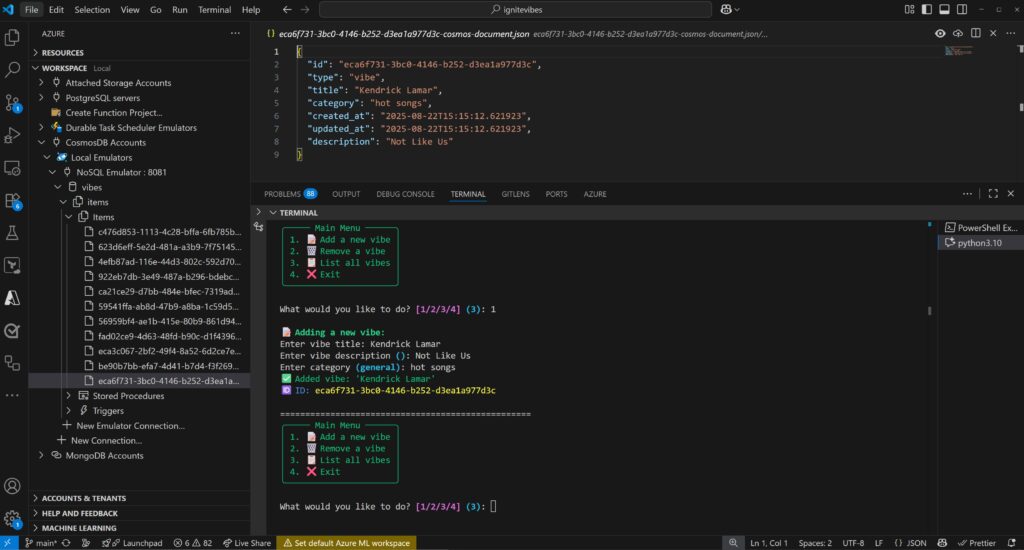Click Create Function Project...

pos(114,113)
